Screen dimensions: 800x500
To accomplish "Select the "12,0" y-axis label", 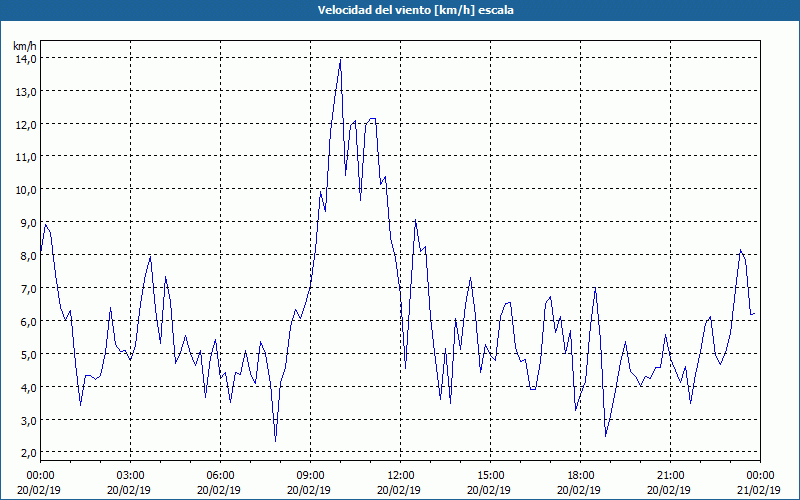I will [x=26, y=124].
